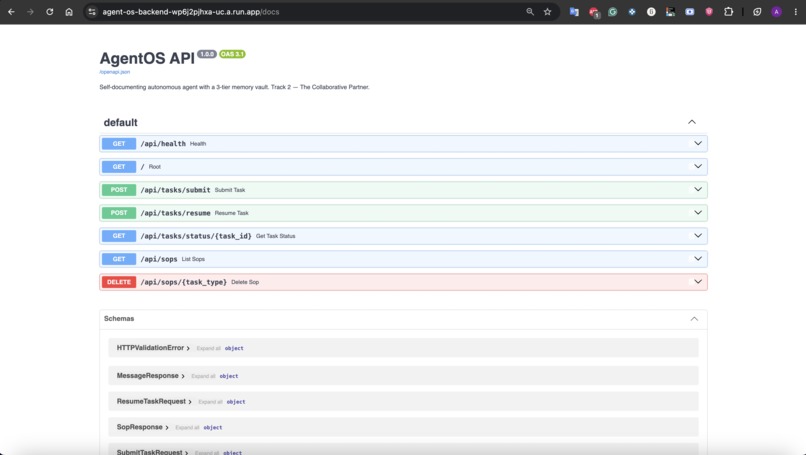Image resolution: width=806 pixels, height=455 pixels.
Task: Click GET badge of Get Task Status
Action: (x=119, y=236)
